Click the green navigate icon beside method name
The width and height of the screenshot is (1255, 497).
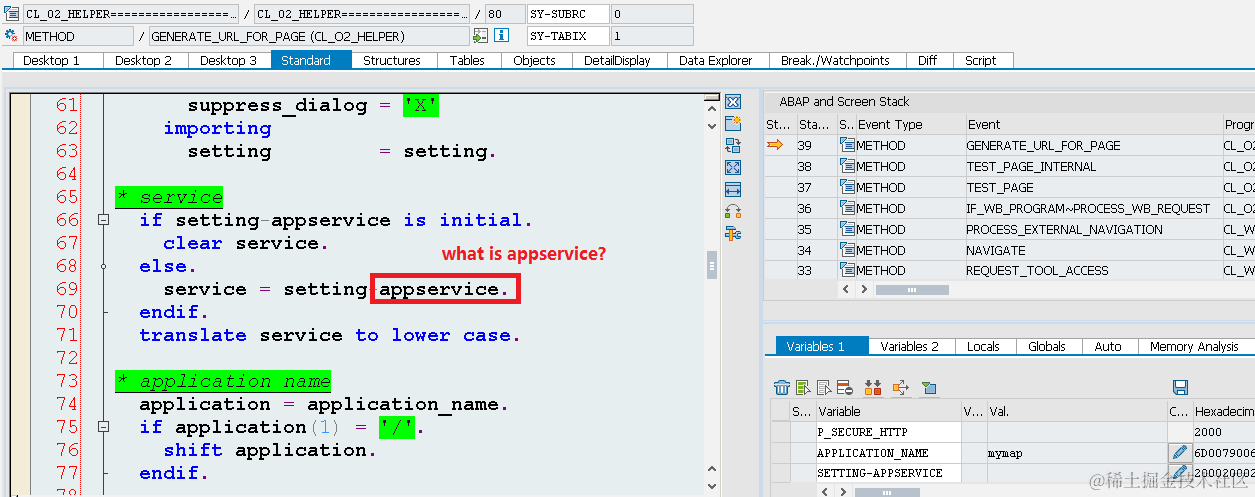pos(481,36)
